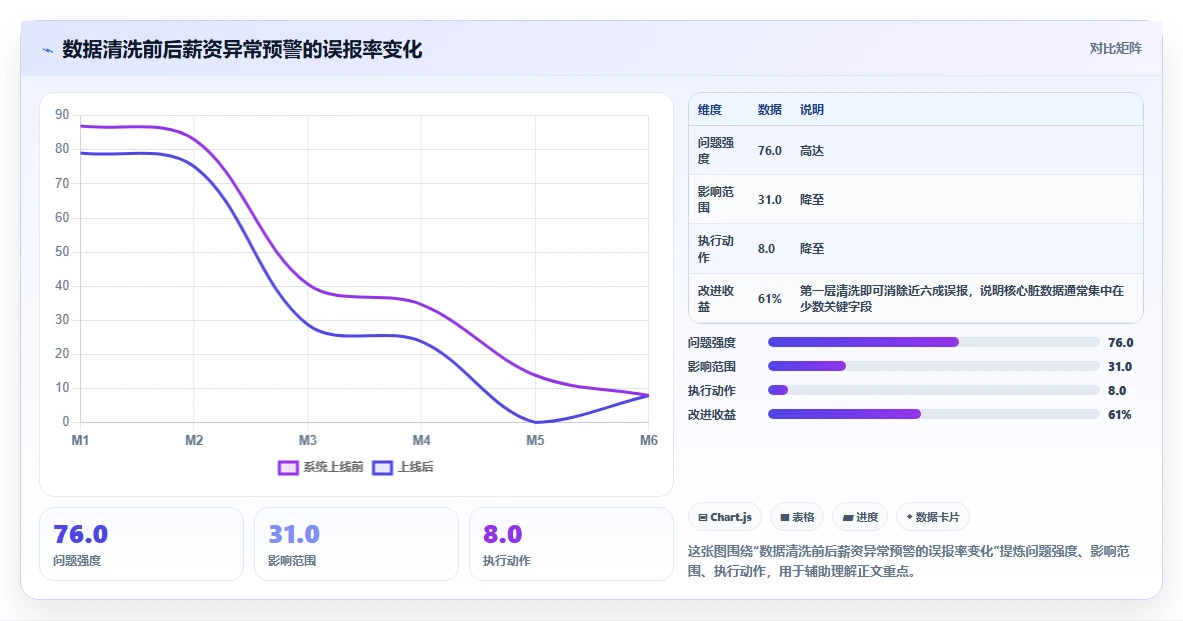Click the 影响范围 progress bar

tap(933, 367)
